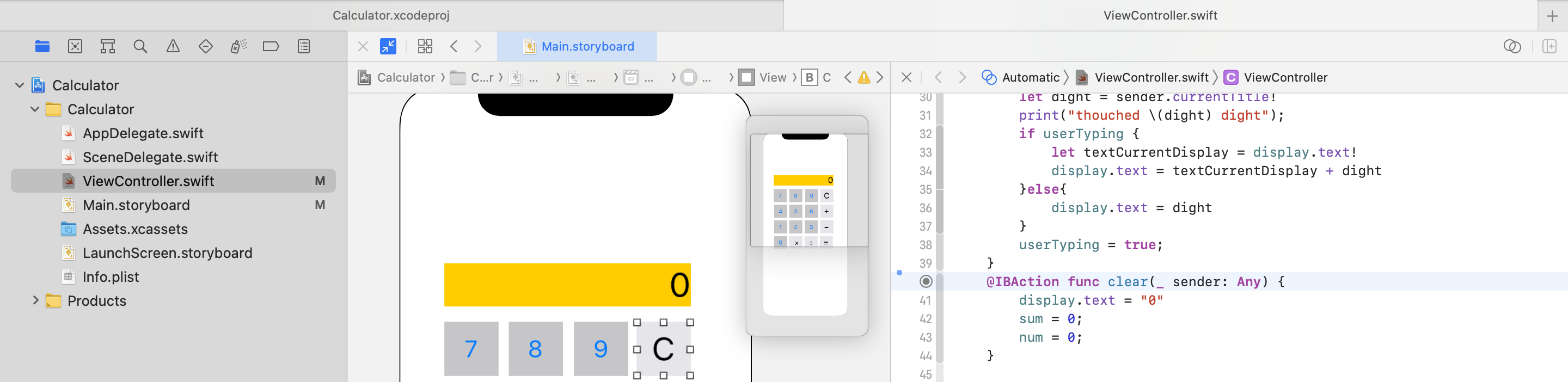
Task: Open the Symbol navigator icon
Action: (108, 46)
